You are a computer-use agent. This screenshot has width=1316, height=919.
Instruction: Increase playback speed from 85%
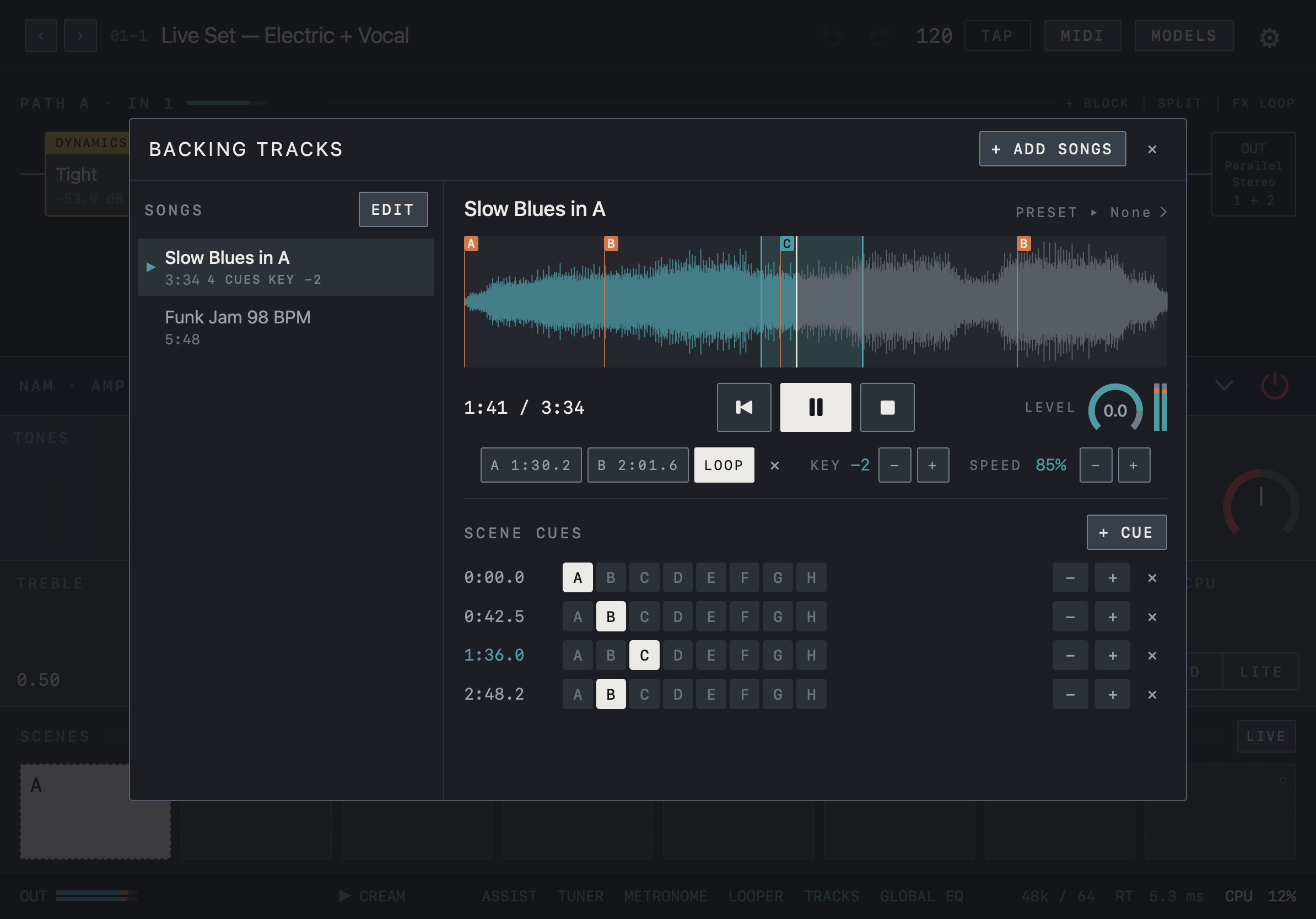pos(1134,465)
